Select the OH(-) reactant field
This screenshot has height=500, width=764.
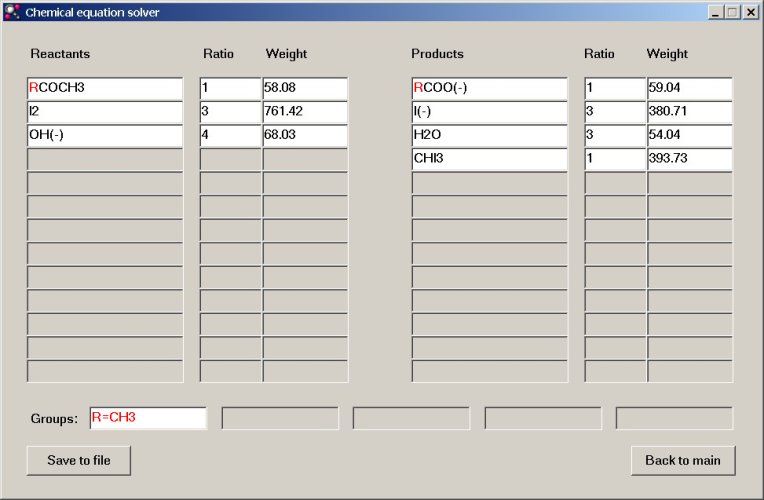[x=105, y=135]
